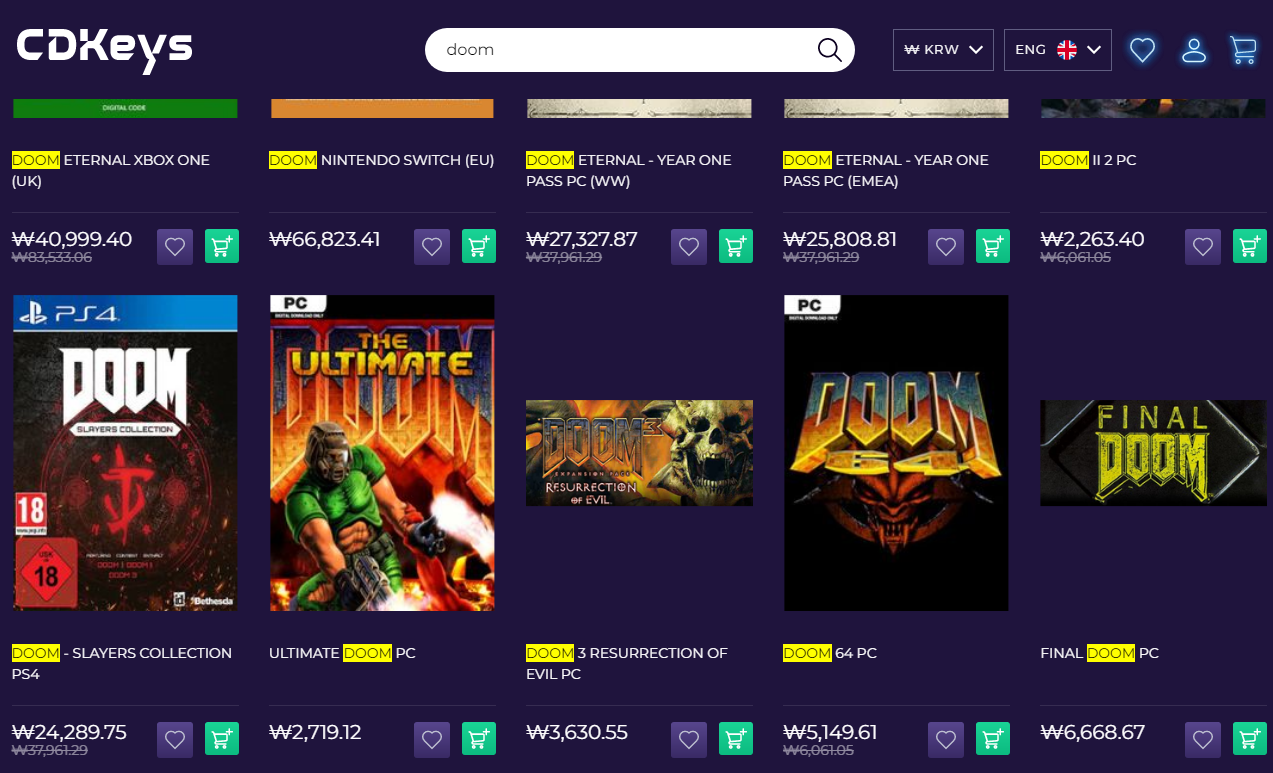Click price ₩25,808.81
1273x773 pixels.
point(840,240)
